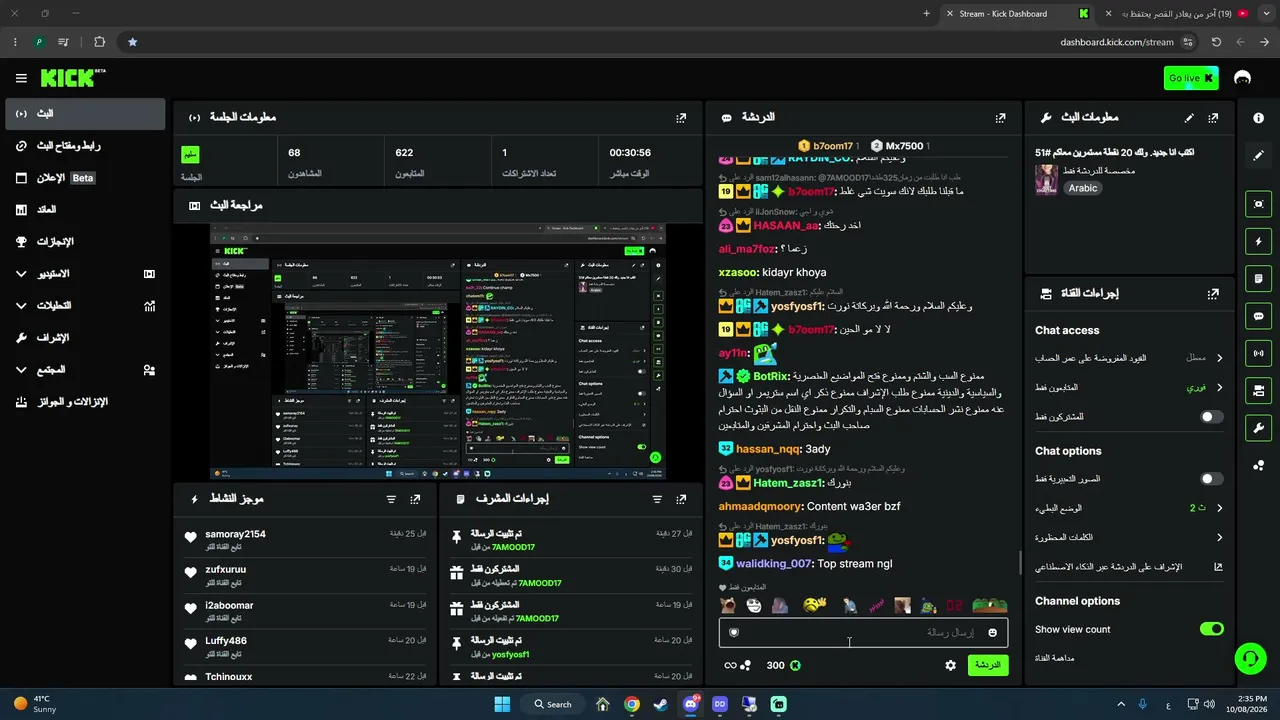Viewport: 1280px width, 720px height.
Task: Click the green الدردشة send button
Action: [988, 665]
